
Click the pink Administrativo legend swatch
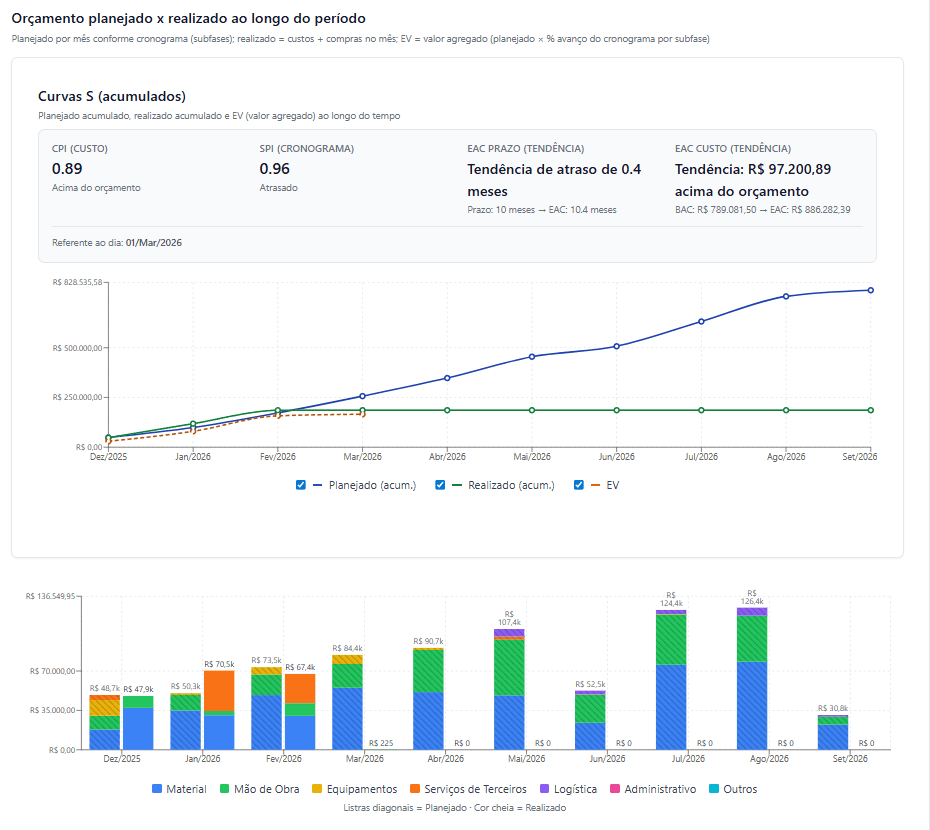[614, 789]
